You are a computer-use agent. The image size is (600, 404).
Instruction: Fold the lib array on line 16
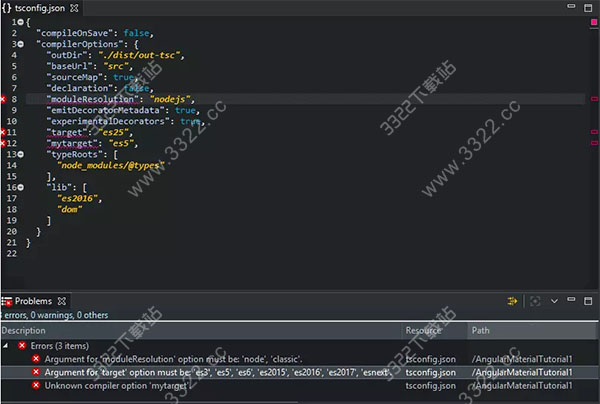[19, 187]
